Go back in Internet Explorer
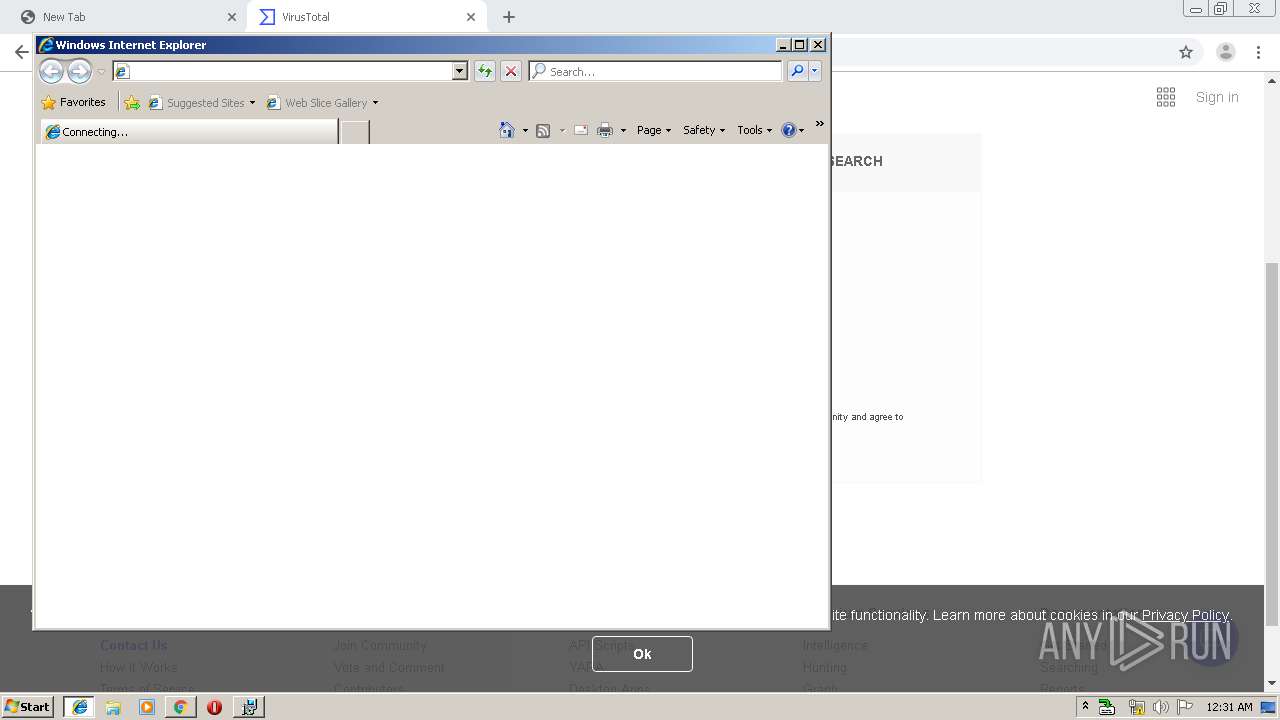 click(51, 71)
